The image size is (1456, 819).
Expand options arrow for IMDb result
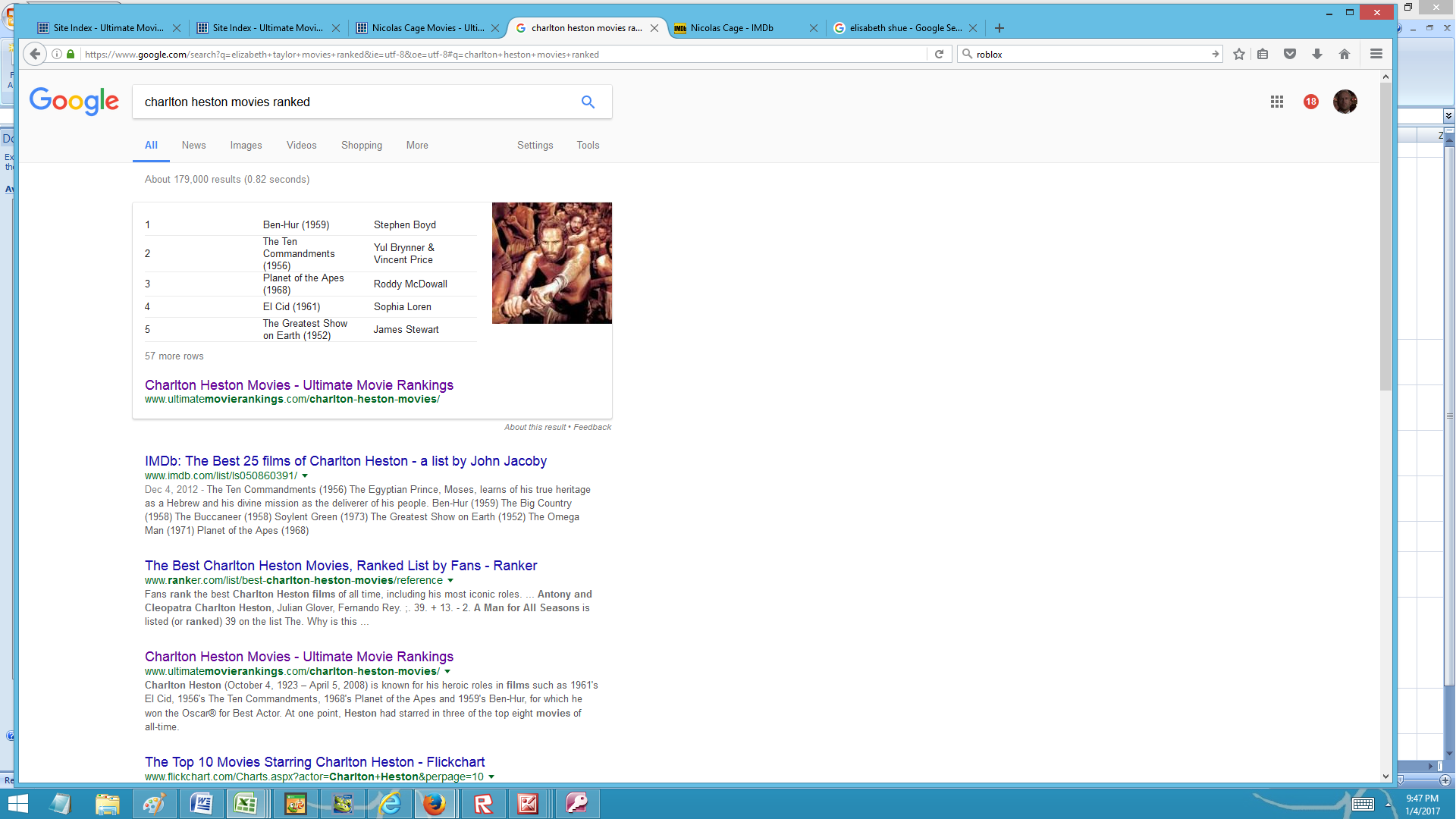(x=305, y=476)
